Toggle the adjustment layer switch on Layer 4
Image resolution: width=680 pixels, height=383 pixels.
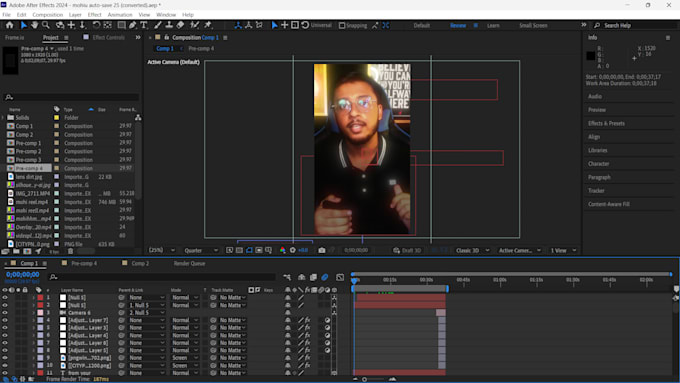coord(327,335)
